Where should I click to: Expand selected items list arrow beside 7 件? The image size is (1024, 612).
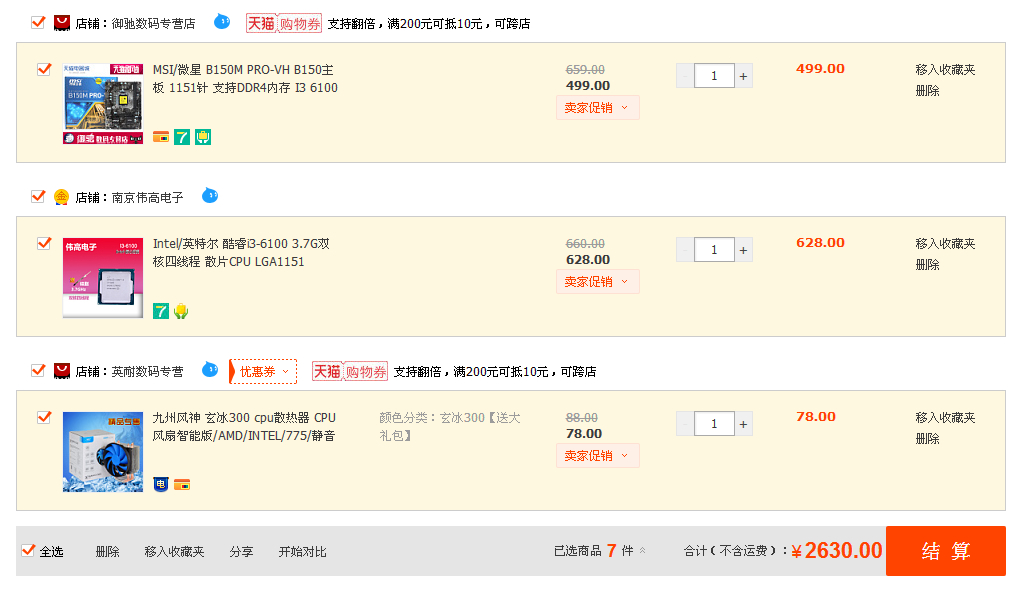[x=643, y=551]
